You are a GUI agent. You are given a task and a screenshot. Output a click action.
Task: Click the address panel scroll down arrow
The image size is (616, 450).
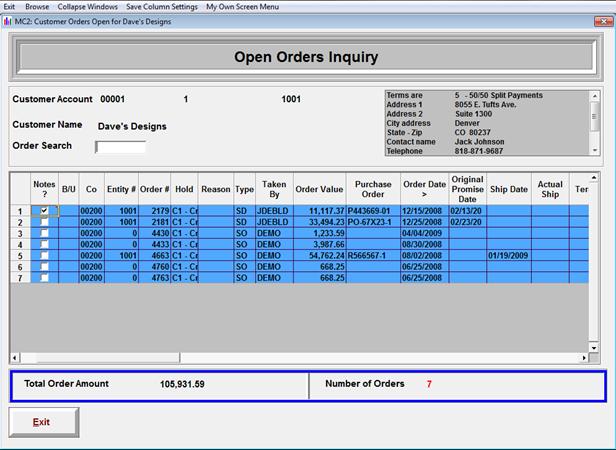595,150
